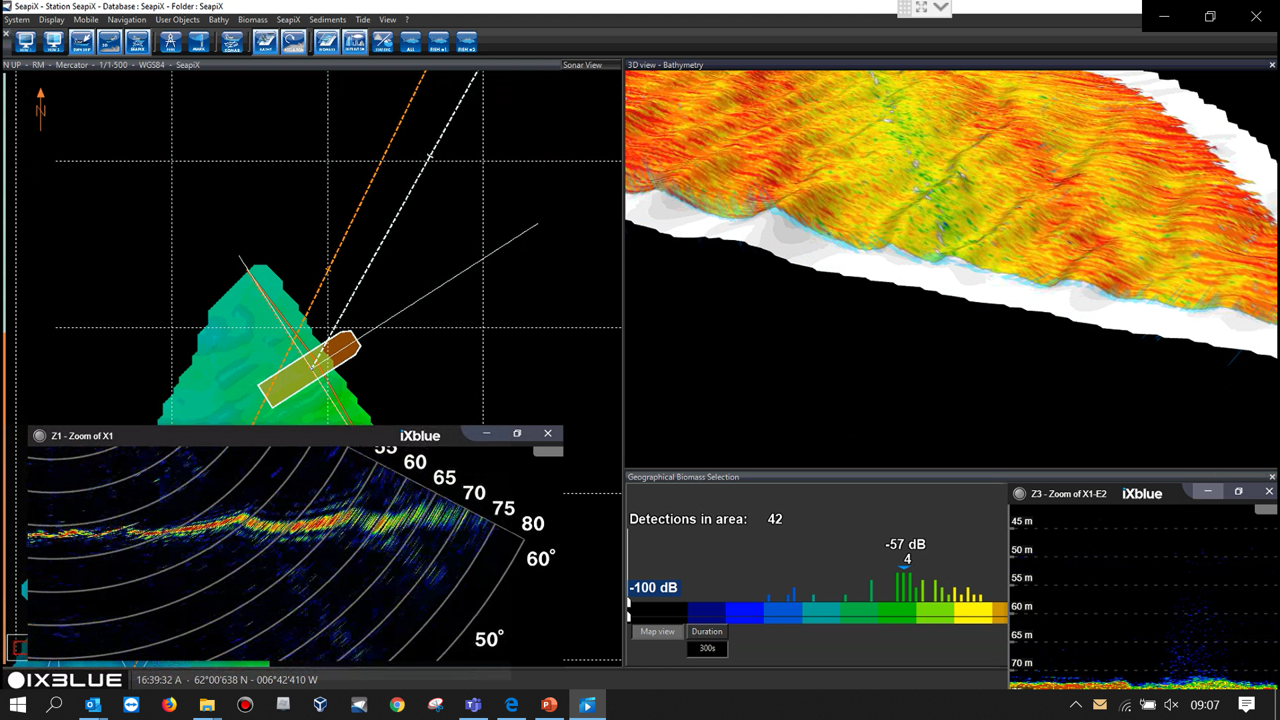
Task: Open the Windows notification center
Action: pyautogui.click(x=1247, y=705)
